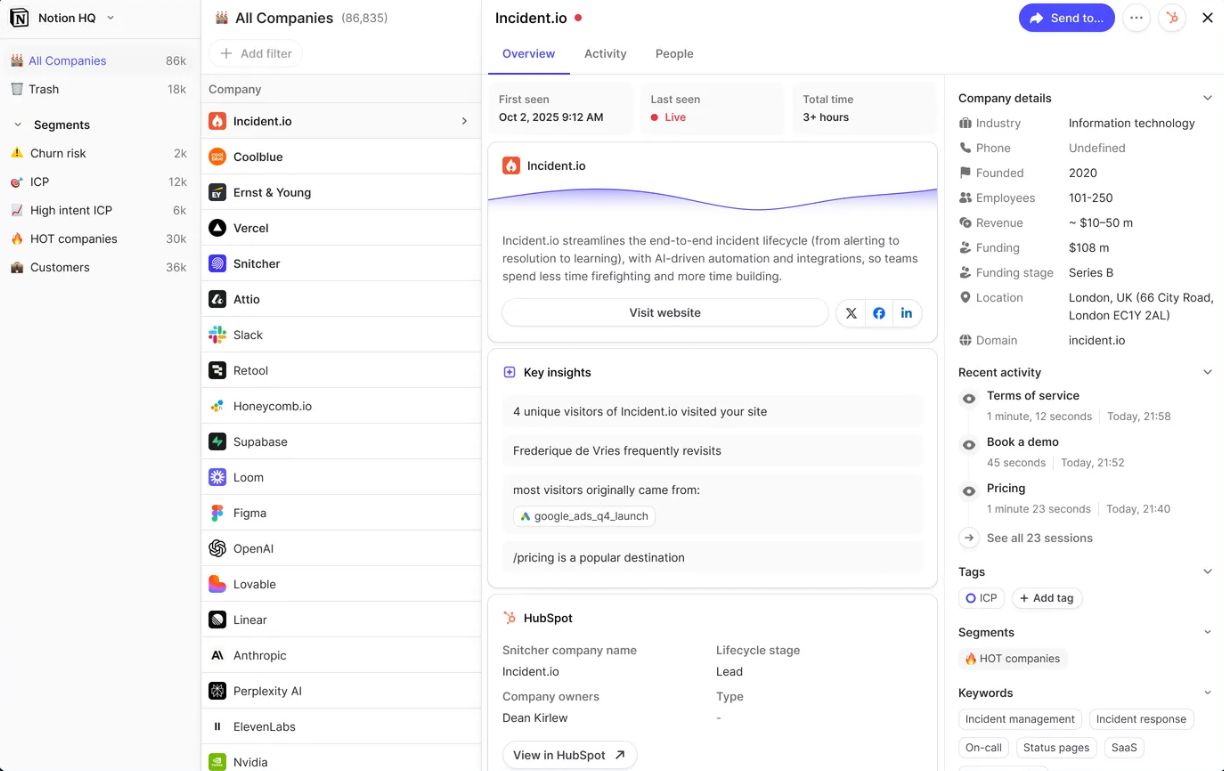Viewport: 1224px width, 771px height.
Task: Click the ICP tag chip
Action: coord(981,598)
